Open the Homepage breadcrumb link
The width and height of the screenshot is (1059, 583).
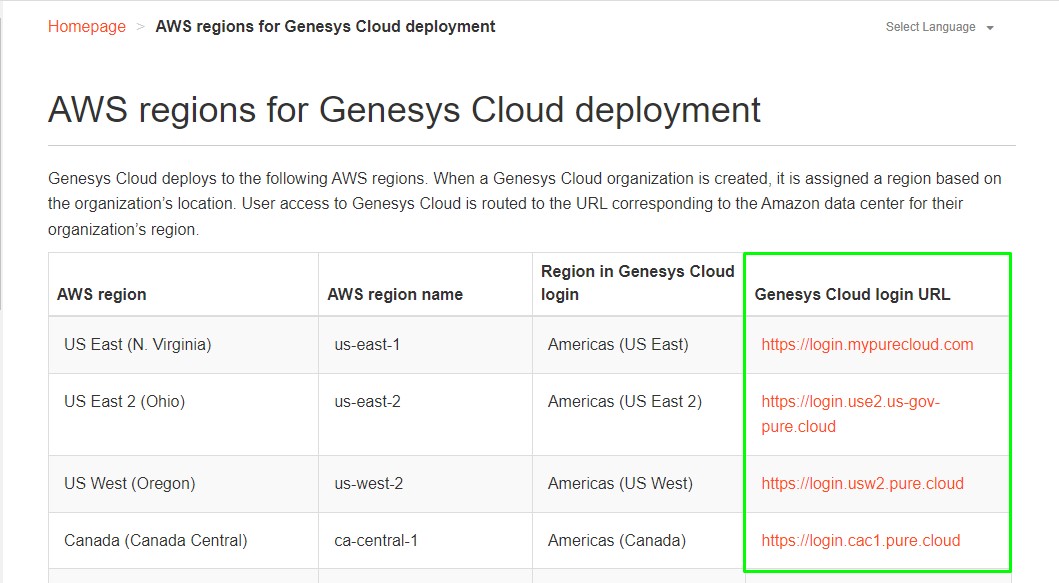tap(86, 26)
